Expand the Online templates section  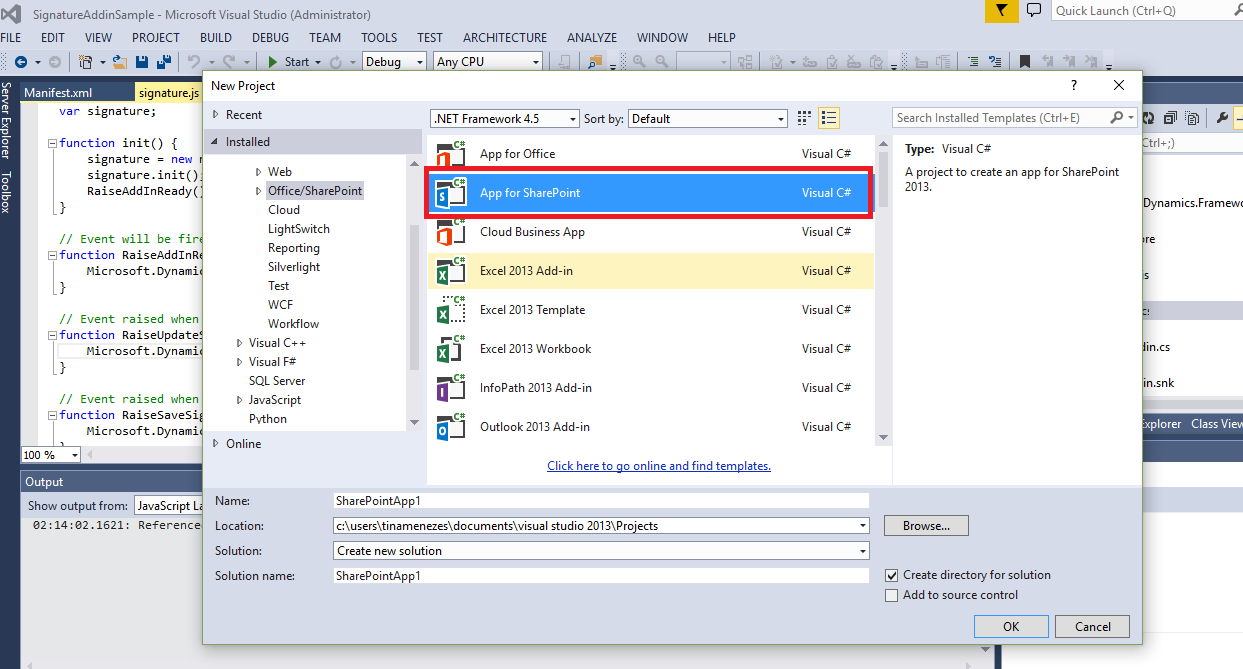pyautogui.click(x=215, y=444)
